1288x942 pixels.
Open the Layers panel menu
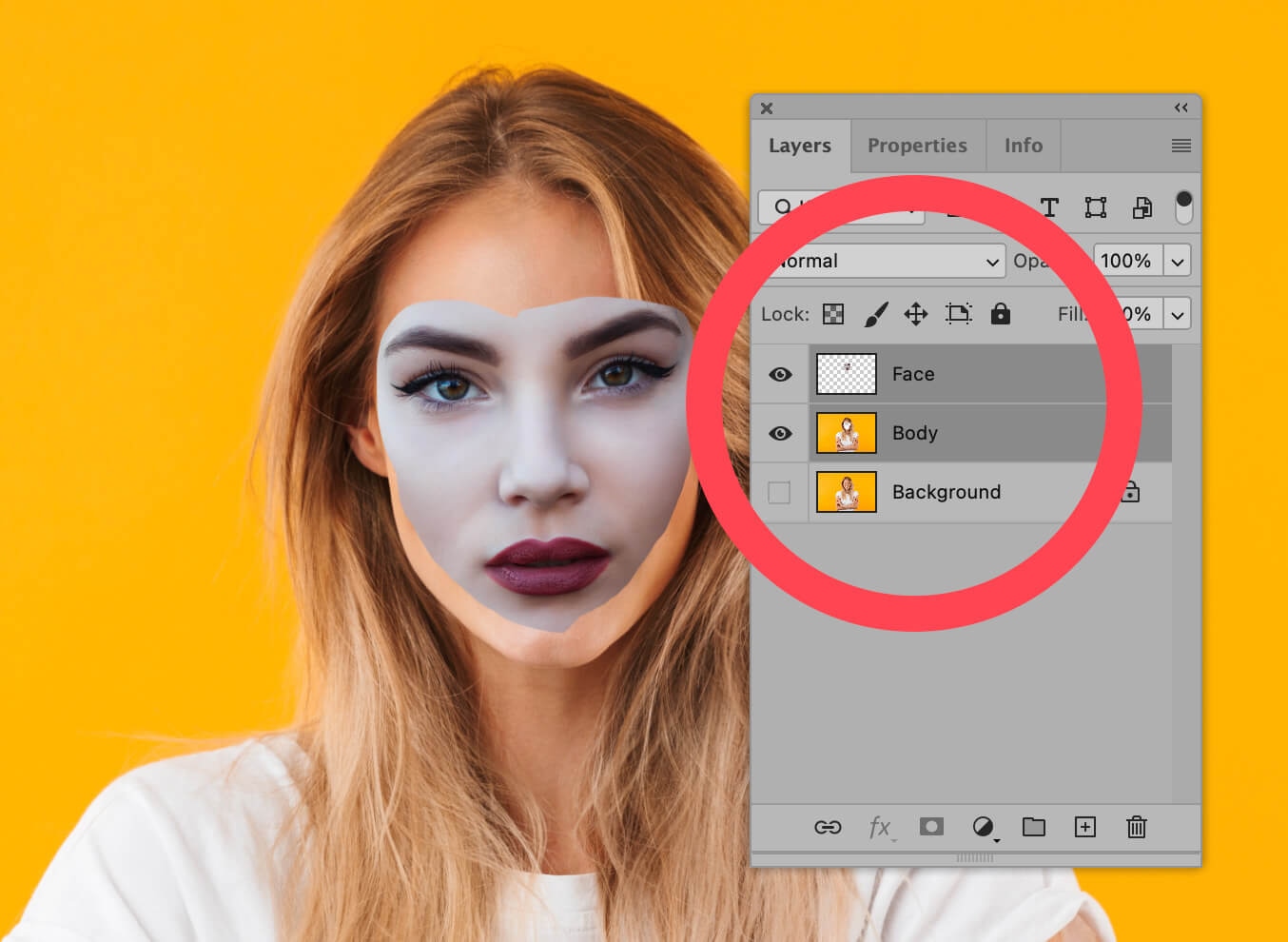[1181, 146]
